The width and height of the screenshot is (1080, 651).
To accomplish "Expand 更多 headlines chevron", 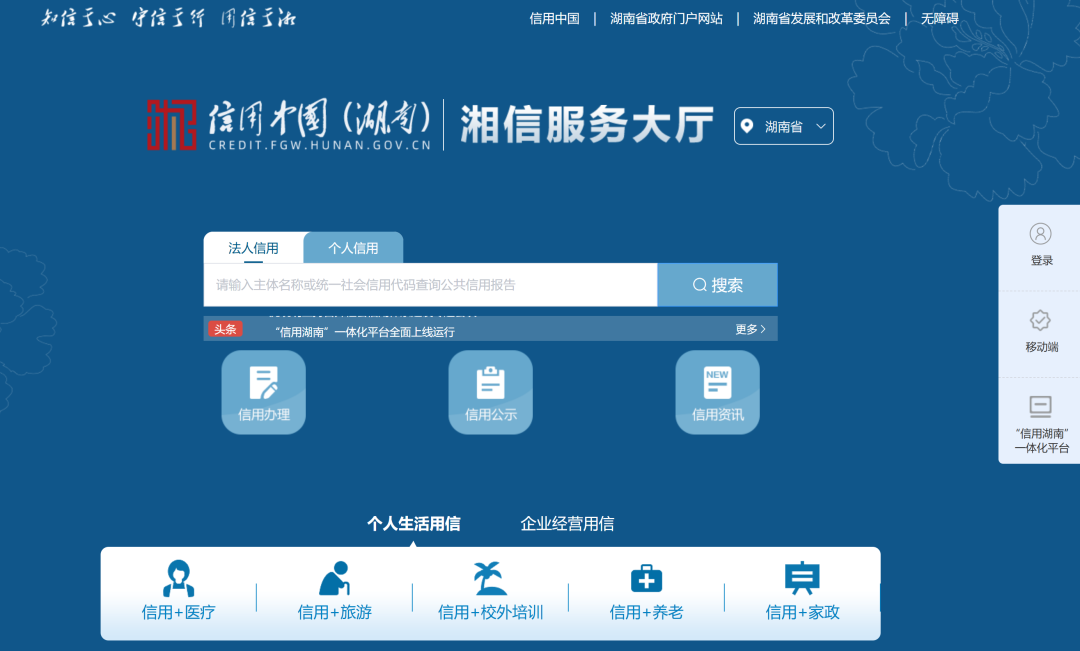I will tap(751, 329).
